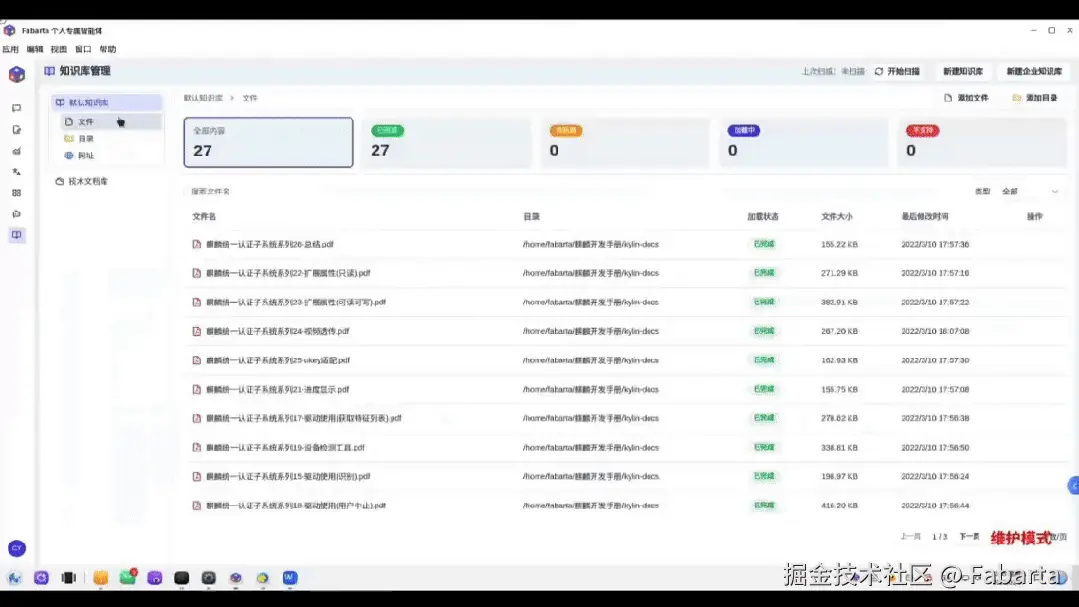Image resolution: width=1079 pixels, height=607 pixels.
Task: Open the blue W WPS icon in taskbar
Action: [x=290, y=578]
